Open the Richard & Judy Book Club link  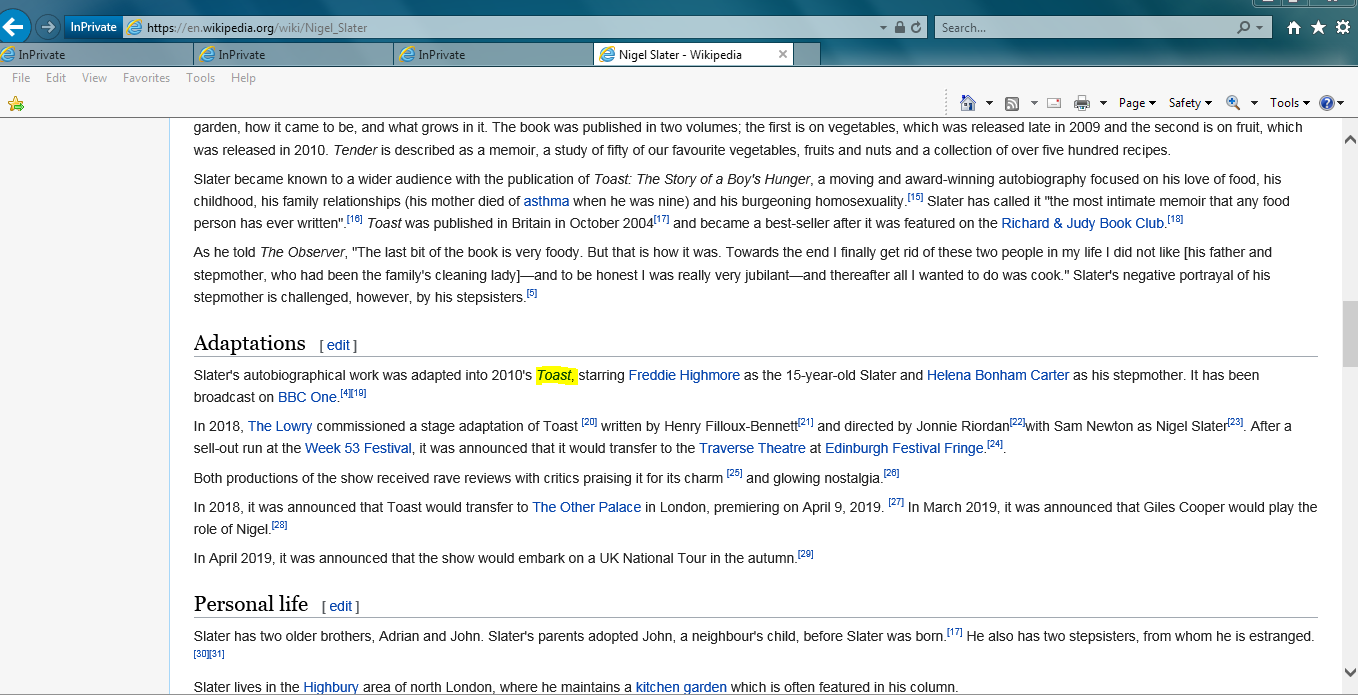[x=1083, y=223]
